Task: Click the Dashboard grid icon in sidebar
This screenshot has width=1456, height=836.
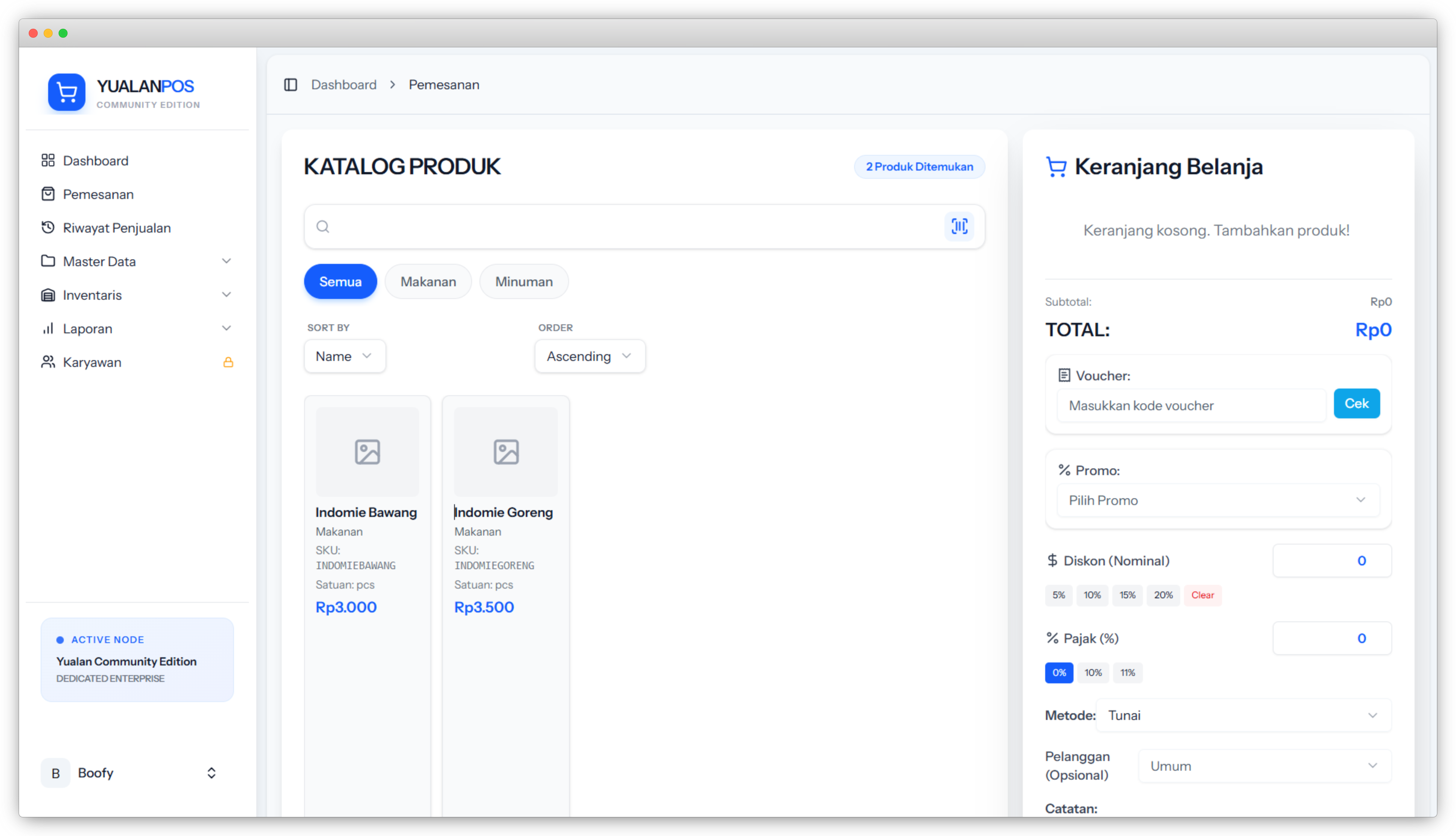Action: (x=48, y=161)
